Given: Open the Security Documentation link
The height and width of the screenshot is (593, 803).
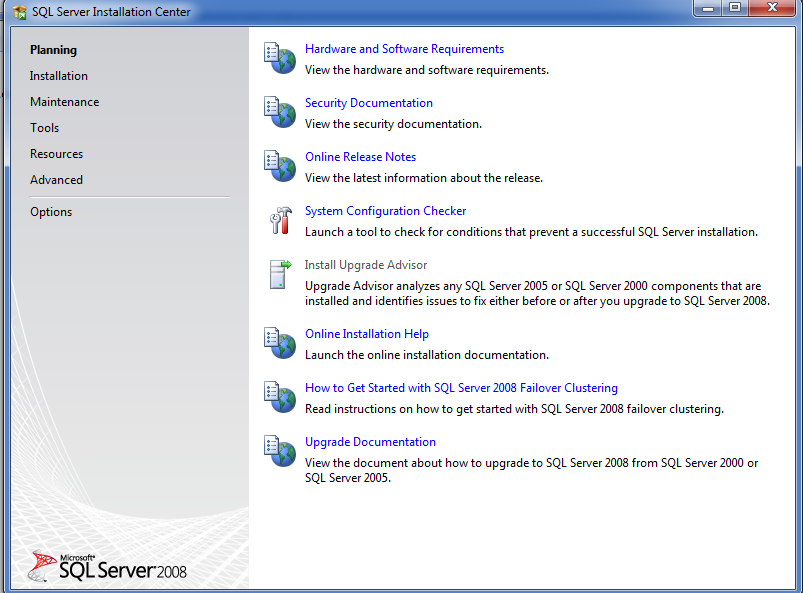Looking at the screenshot, I should pos(369,103).
